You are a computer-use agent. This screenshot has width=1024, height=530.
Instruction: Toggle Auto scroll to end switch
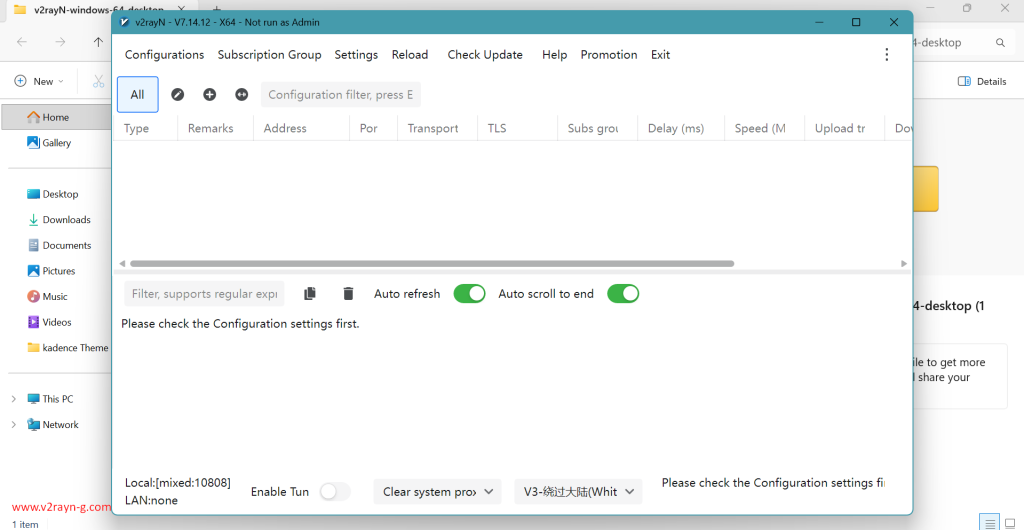tap(623, 294)
